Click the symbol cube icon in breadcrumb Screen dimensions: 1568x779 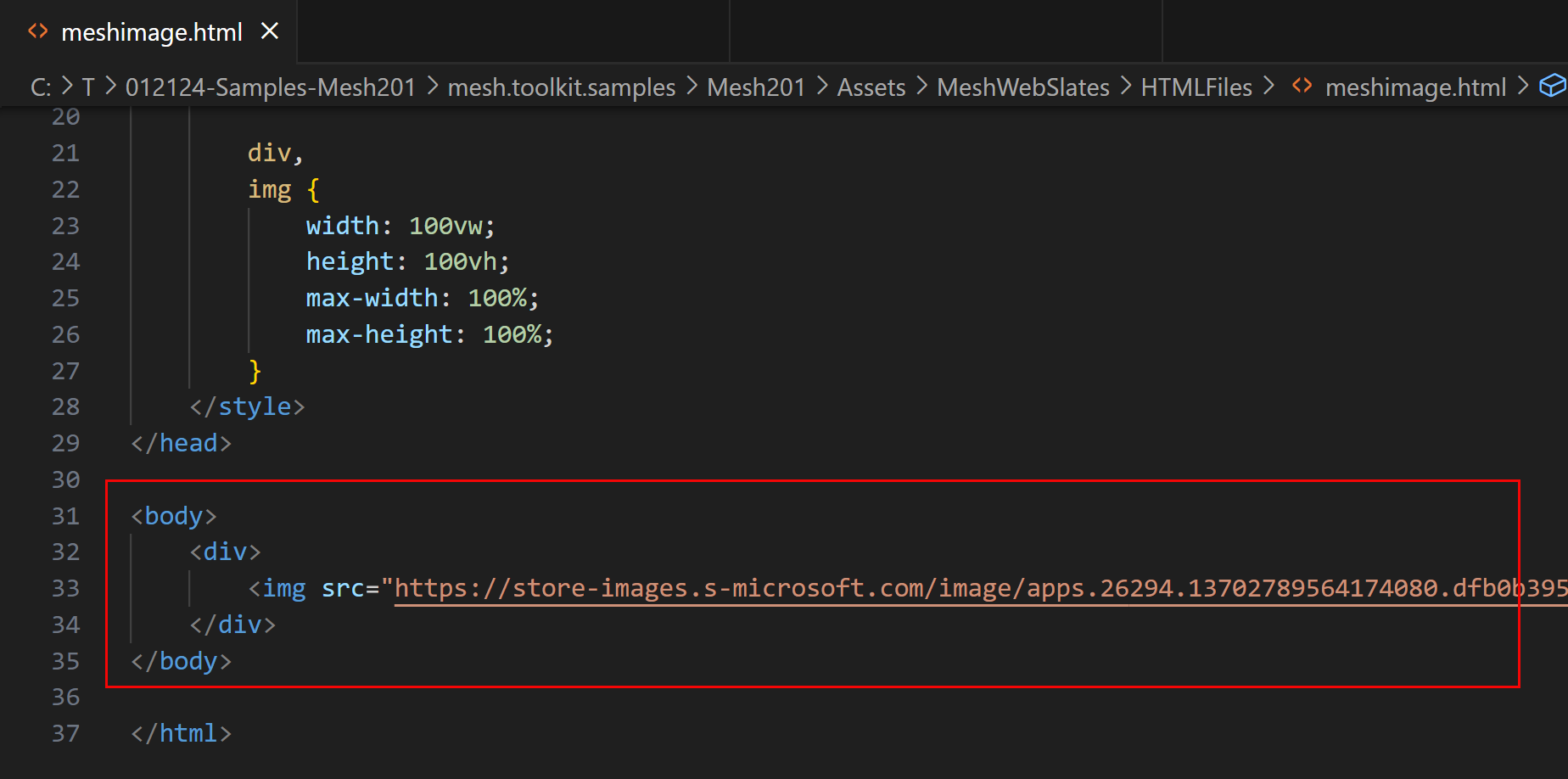coord(1552,86)
